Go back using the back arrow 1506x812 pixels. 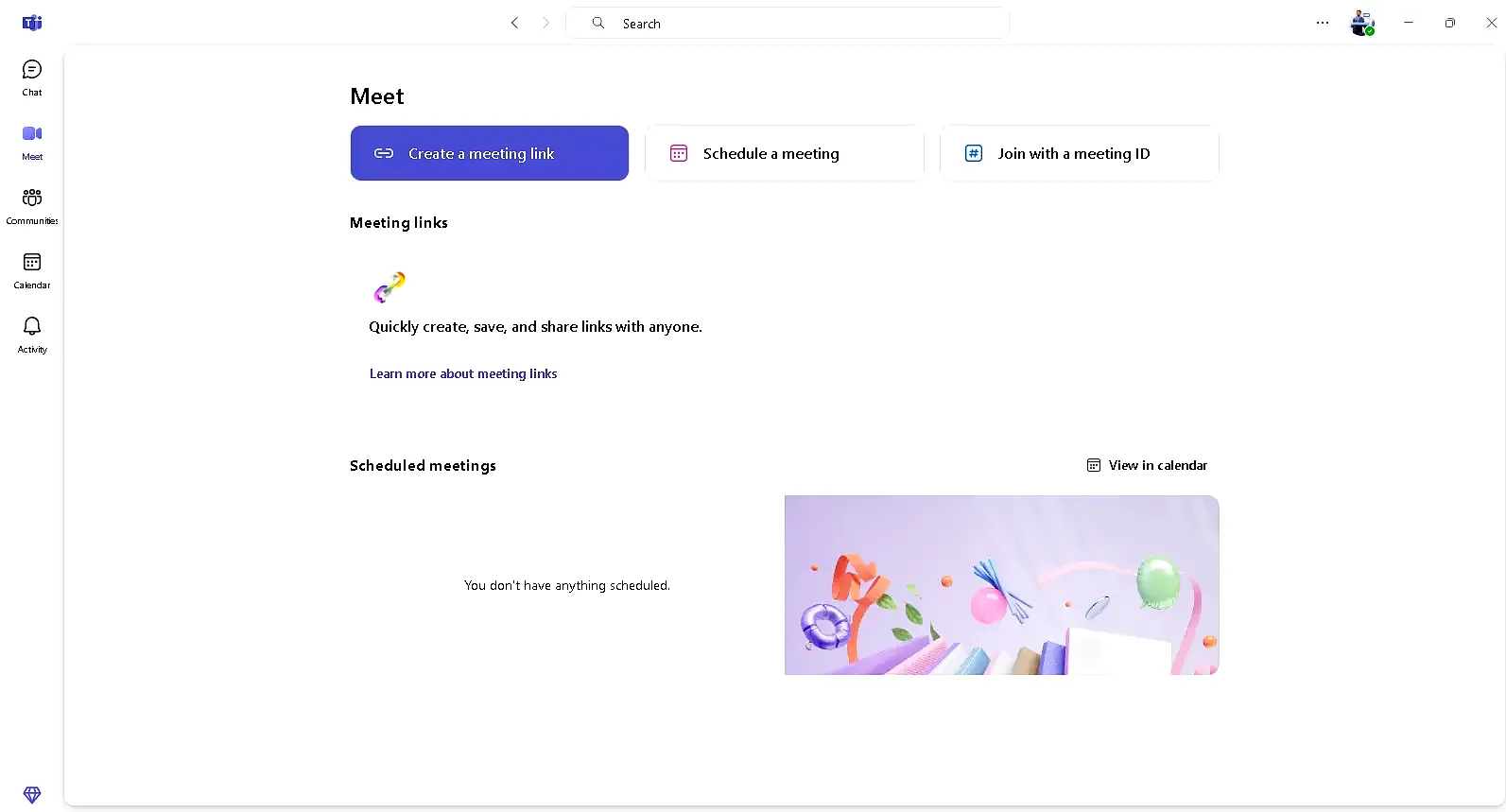(x=514, y=23)
